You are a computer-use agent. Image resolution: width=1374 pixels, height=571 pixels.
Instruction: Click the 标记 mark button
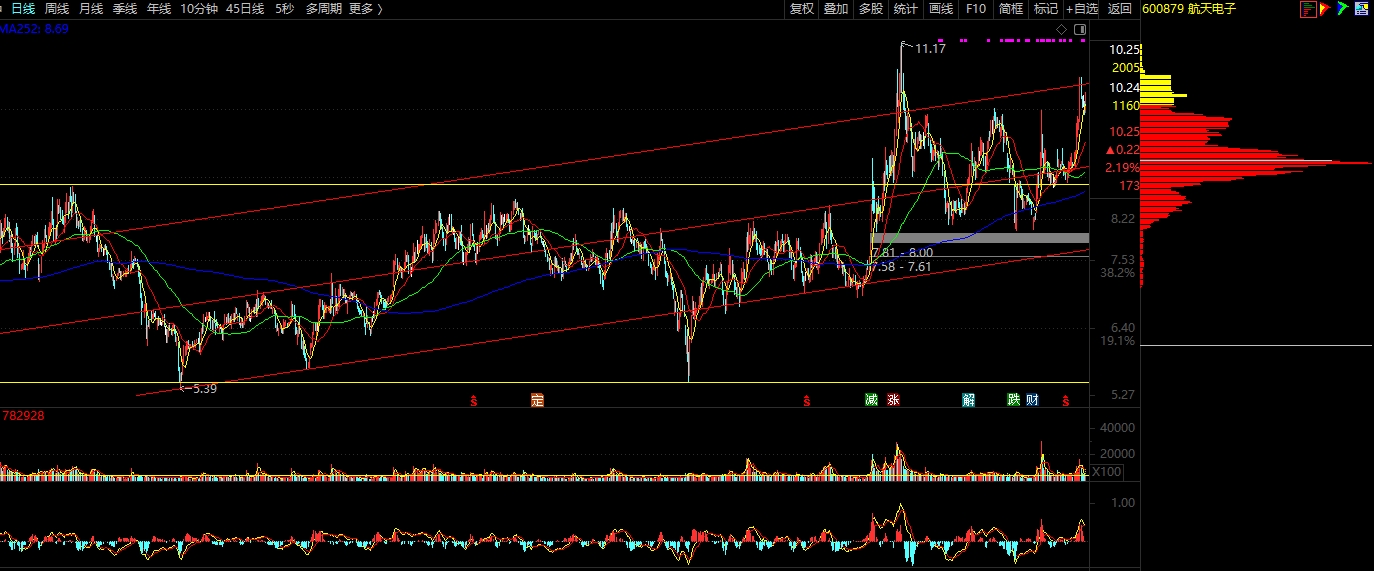[x=1046, y=9]
